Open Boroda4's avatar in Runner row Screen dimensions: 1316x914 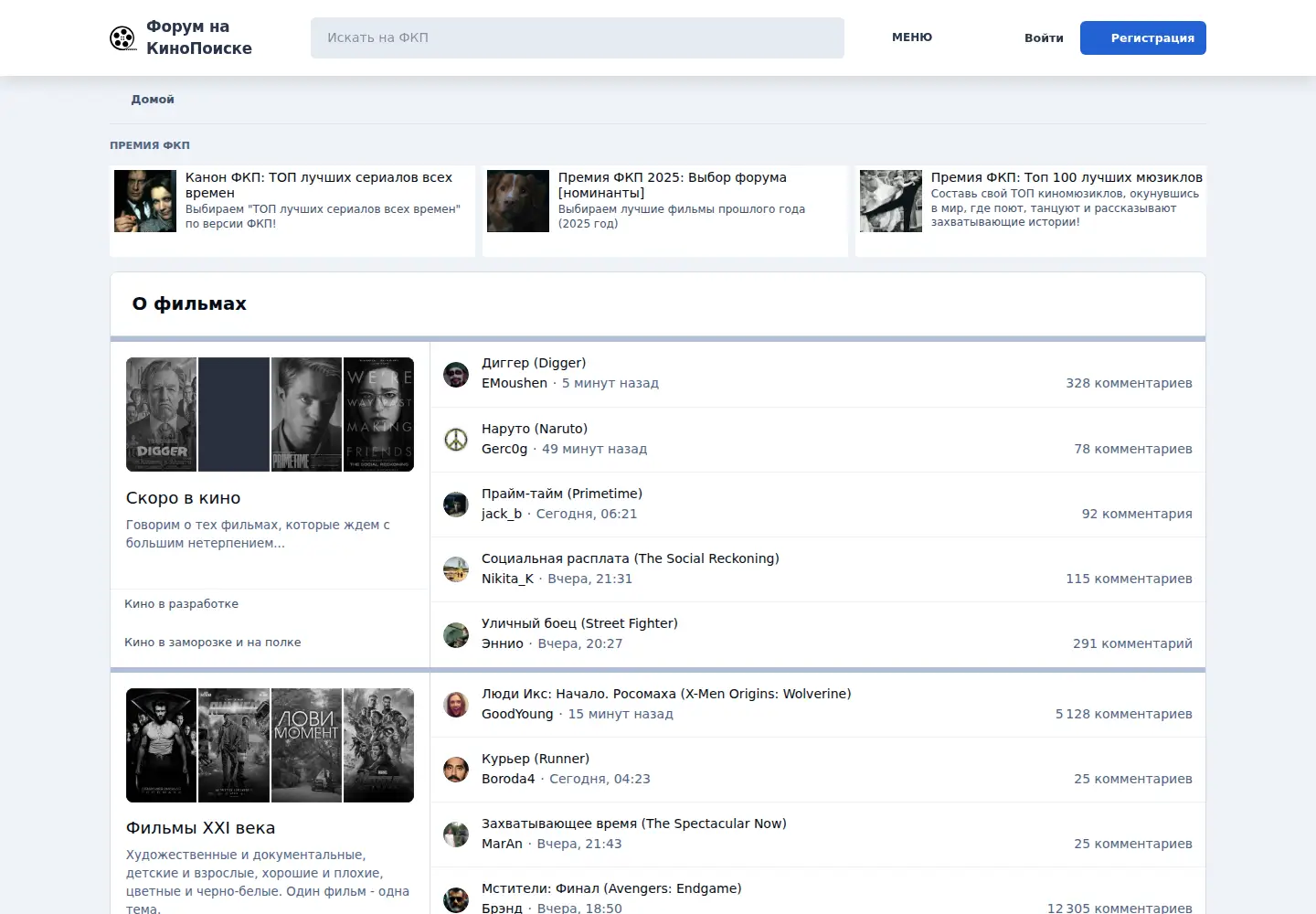(456, 770)
